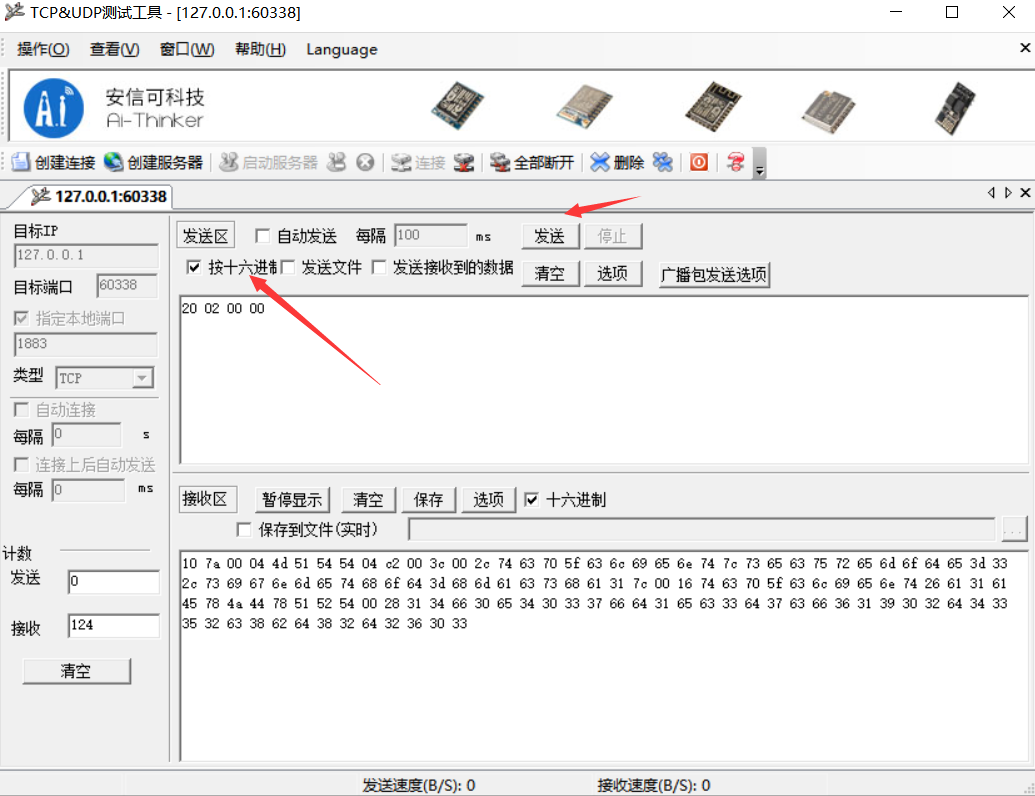Click the toolbar overflow dropdown arrow
The width and height of the screenshot is (1035, 796).
pyautogui.click(x=758, y=168)
